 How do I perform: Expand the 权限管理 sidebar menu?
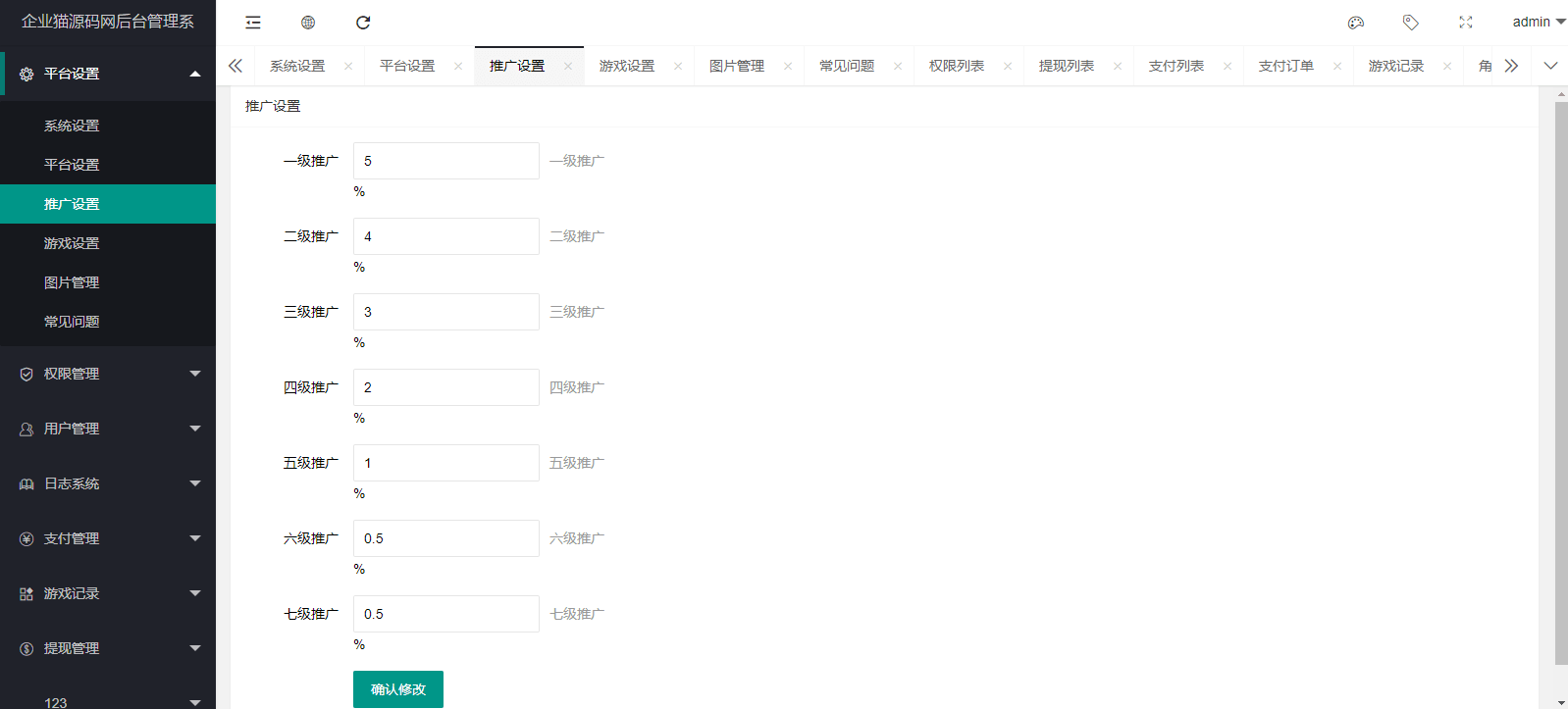click(x=108, y=374)
